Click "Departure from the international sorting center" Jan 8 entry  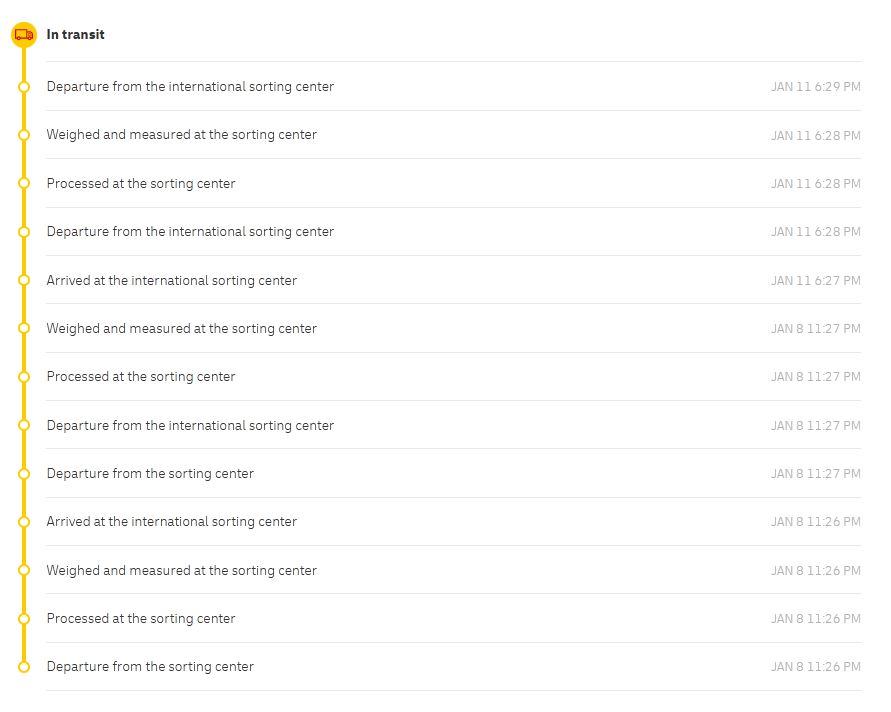tap(190, 426)
